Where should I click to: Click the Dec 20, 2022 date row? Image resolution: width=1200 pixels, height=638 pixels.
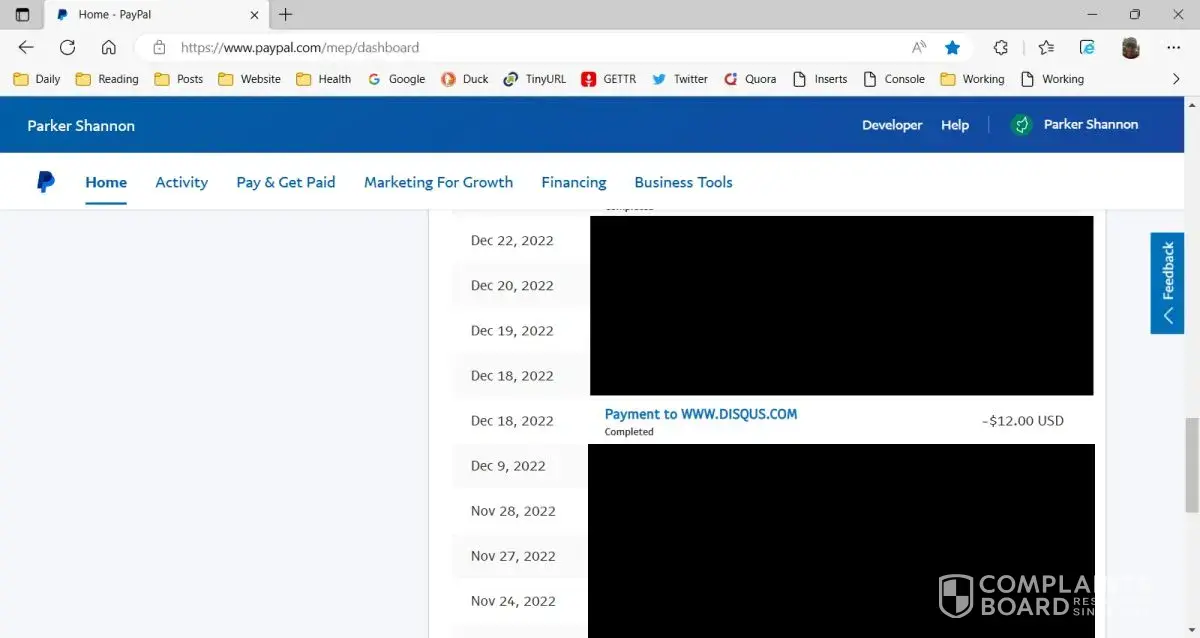[x=512, y=285]
